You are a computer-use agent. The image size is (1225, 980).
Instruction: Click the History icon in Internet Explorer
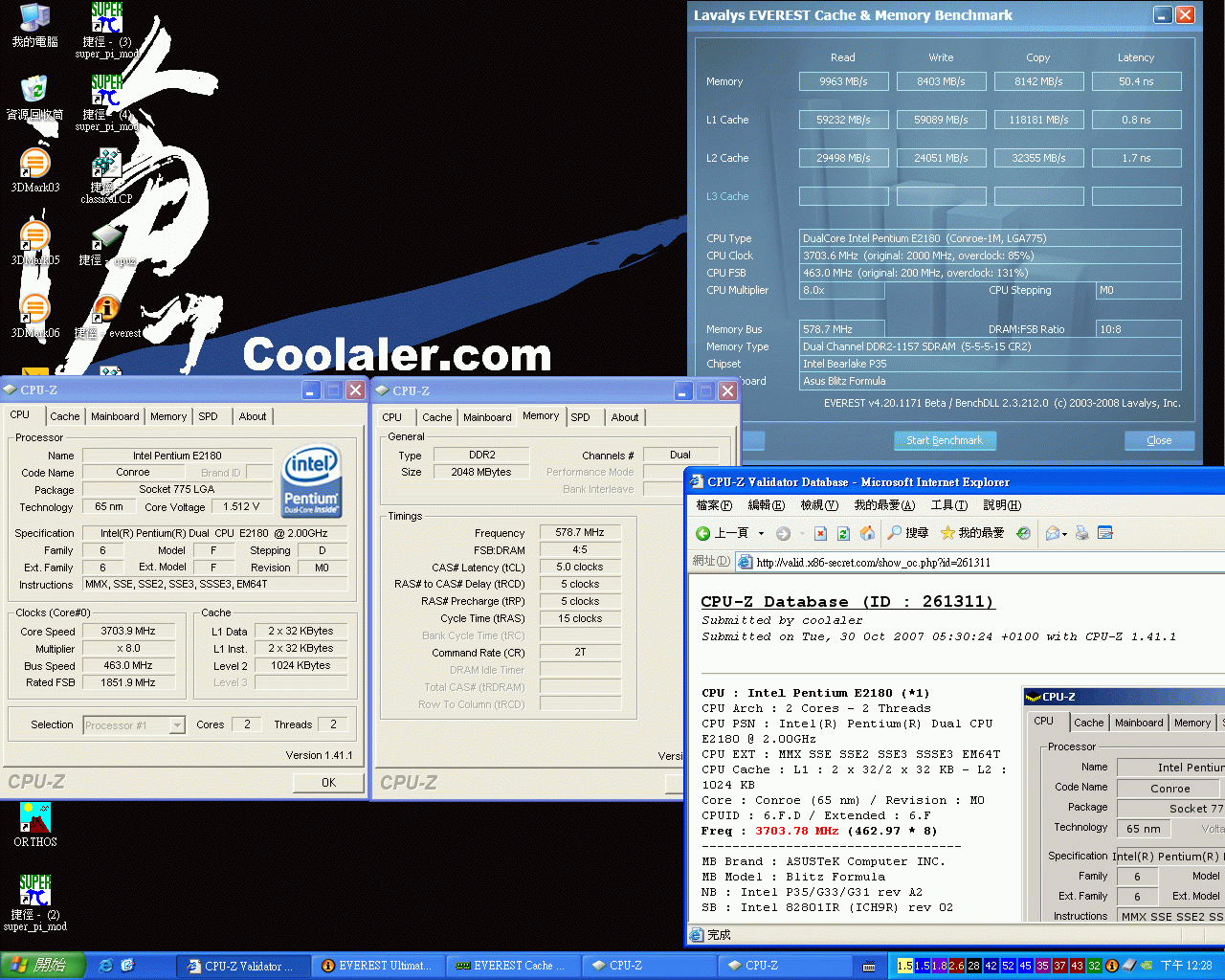1023,533
